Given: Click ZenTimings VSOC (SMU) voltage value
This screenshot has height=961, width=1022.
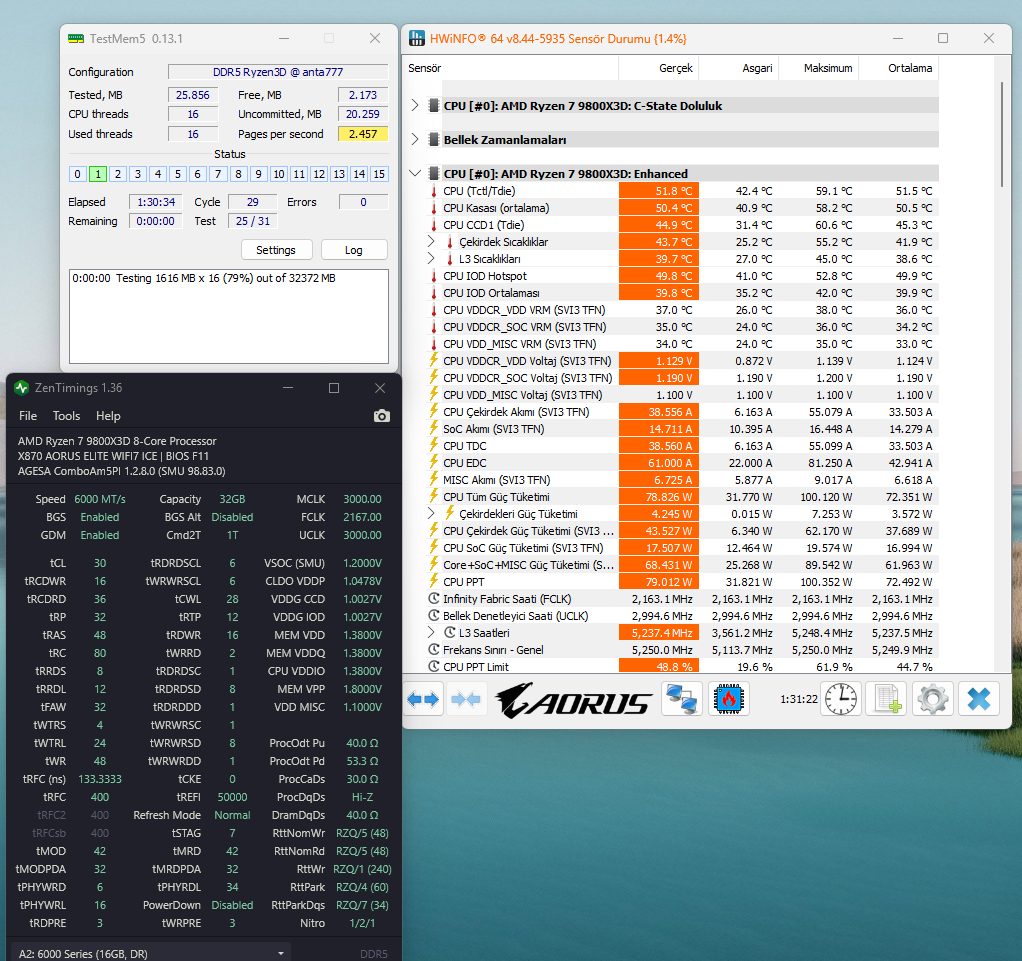Looking at the screenshot, I should pyautogui.click(x=362, y=563).
